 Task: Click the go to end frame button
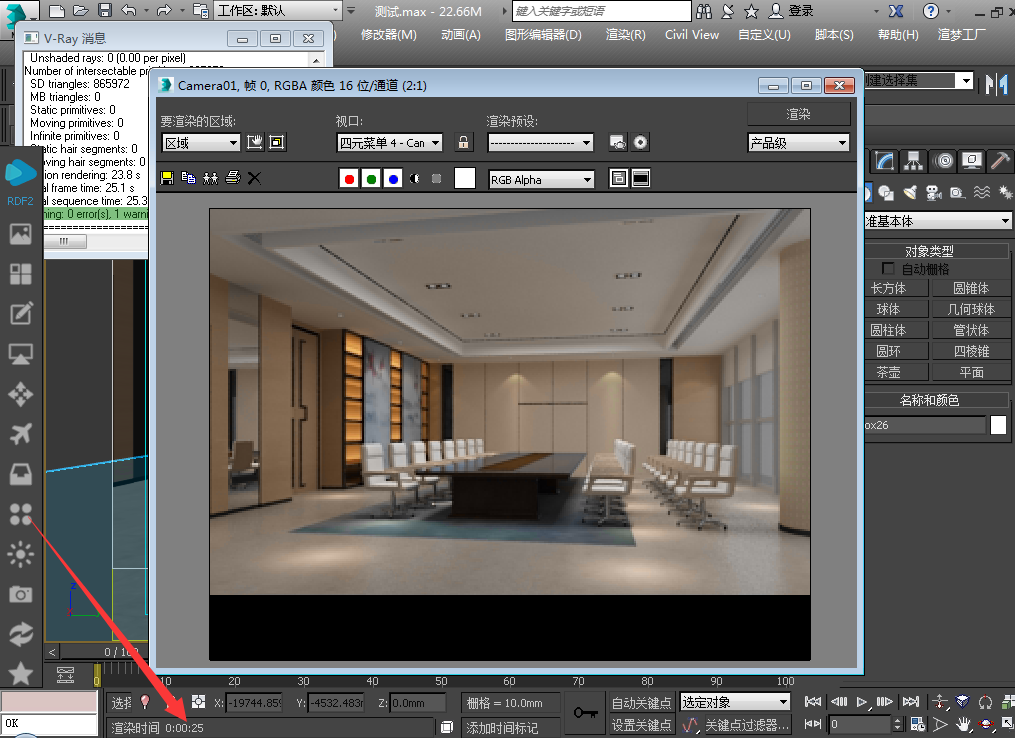(x=911, y=702)
